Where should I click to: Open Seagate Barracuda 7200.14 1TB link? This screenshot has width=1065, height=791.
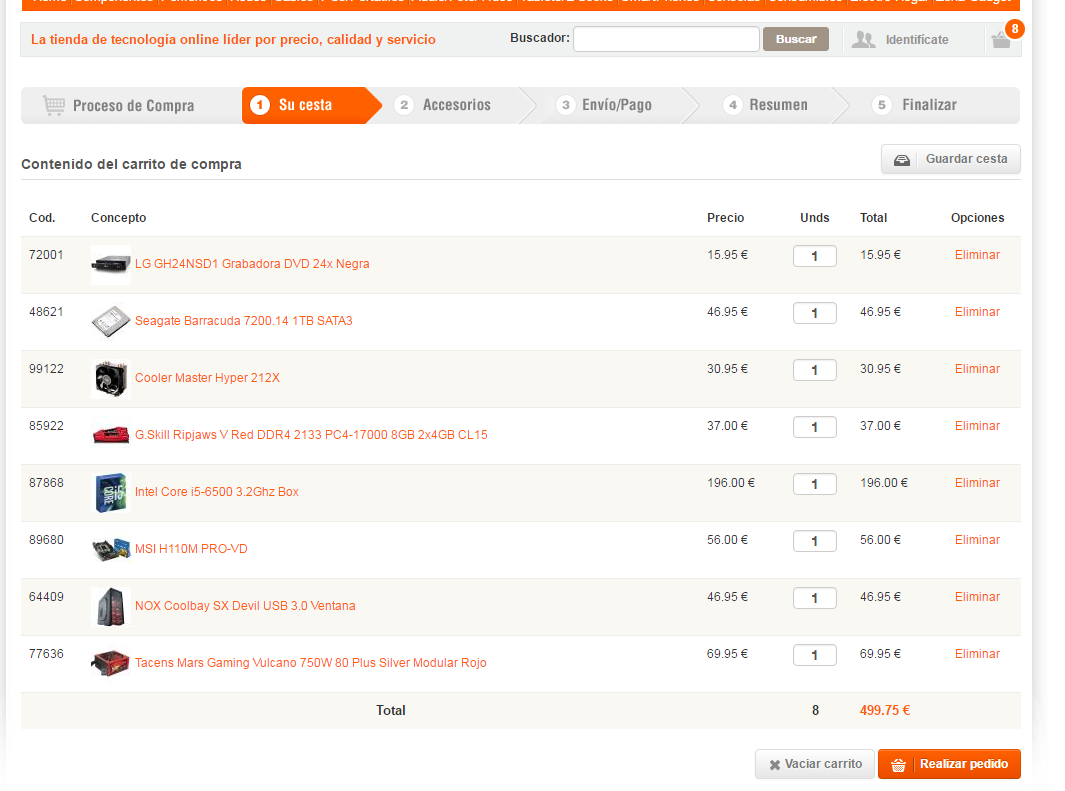(x=244, y=321)
